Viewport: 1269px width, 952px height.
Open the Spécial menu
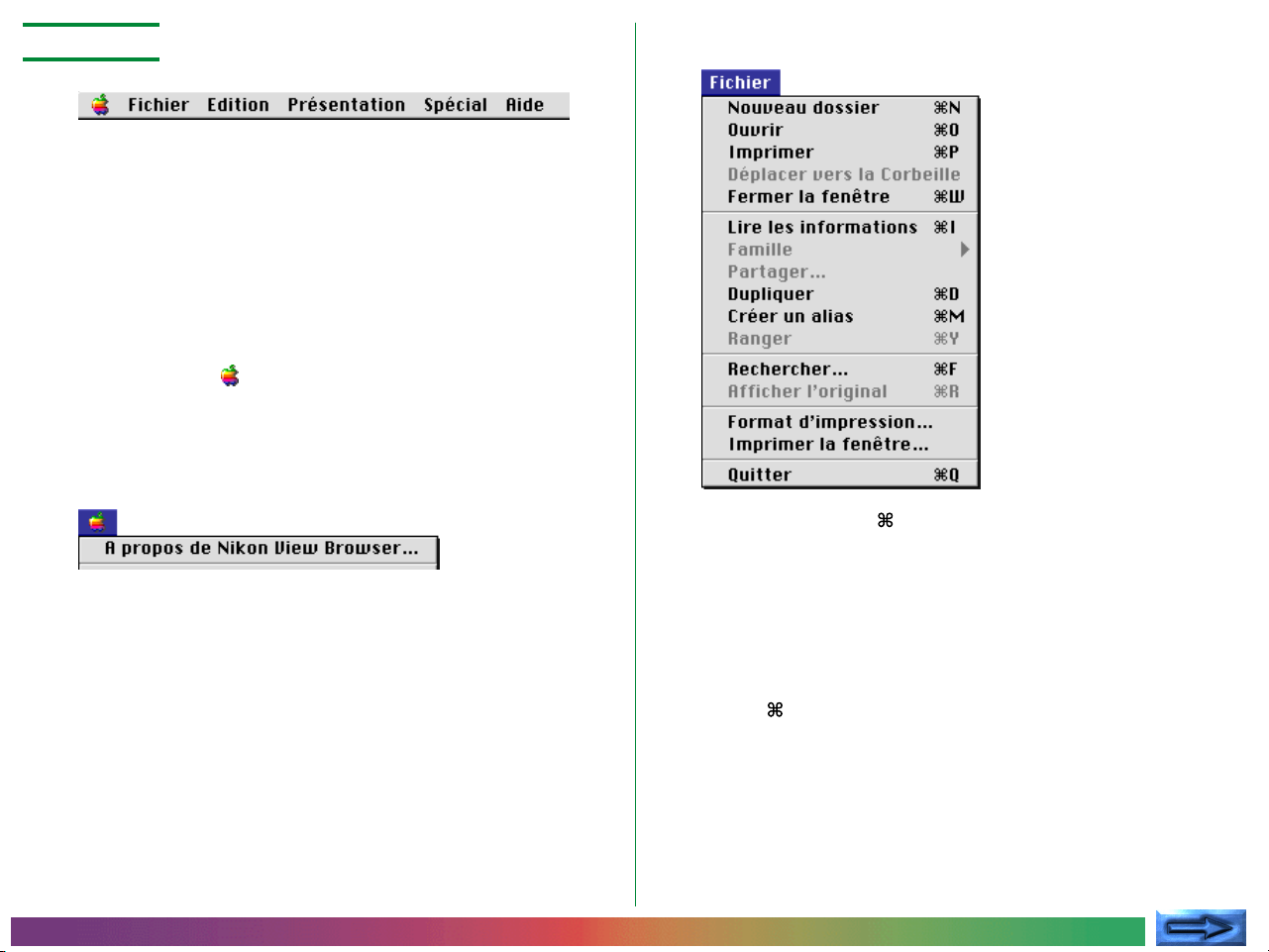(455, 105)
